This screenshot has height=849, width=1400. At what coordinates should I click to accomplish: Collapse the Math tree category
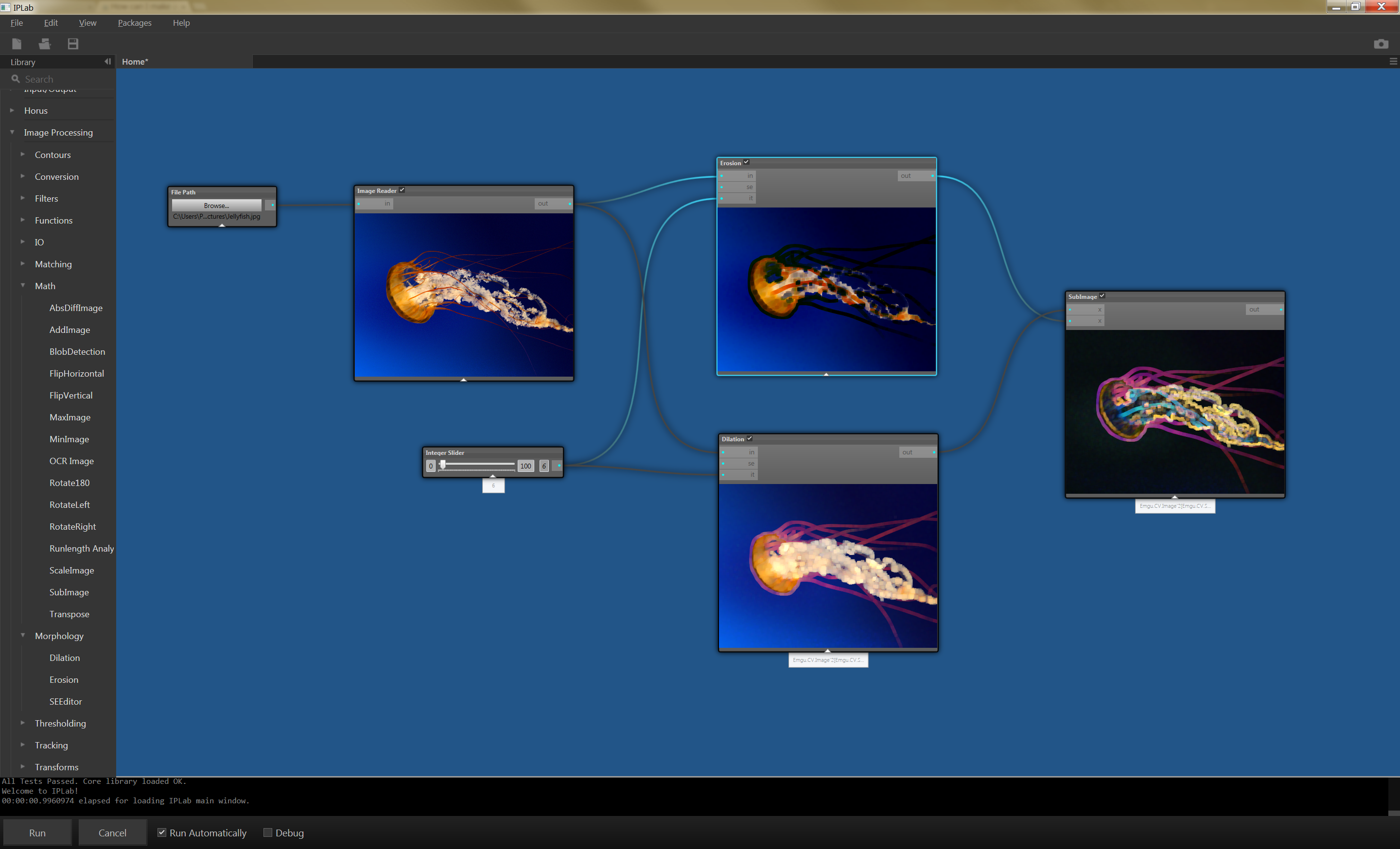(x=23, y=286)
